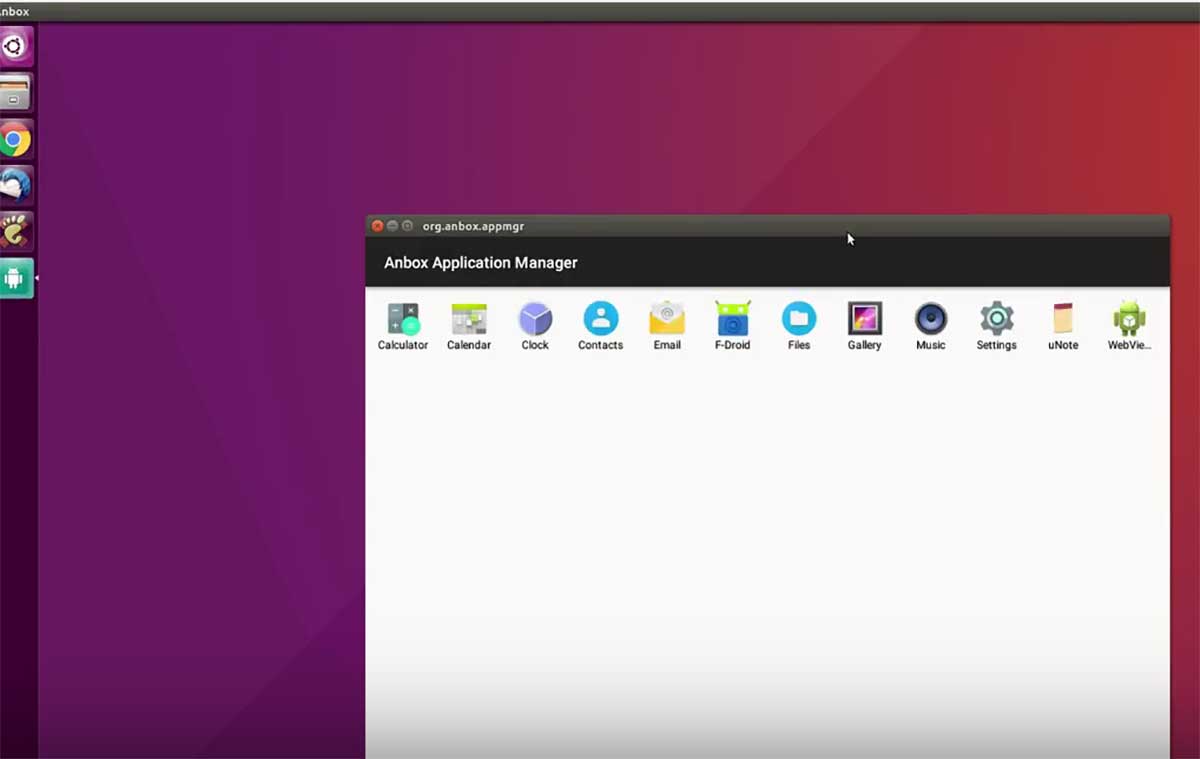Launch the Email app
This screenshot has height=759, width=1200.
[666, 318]
